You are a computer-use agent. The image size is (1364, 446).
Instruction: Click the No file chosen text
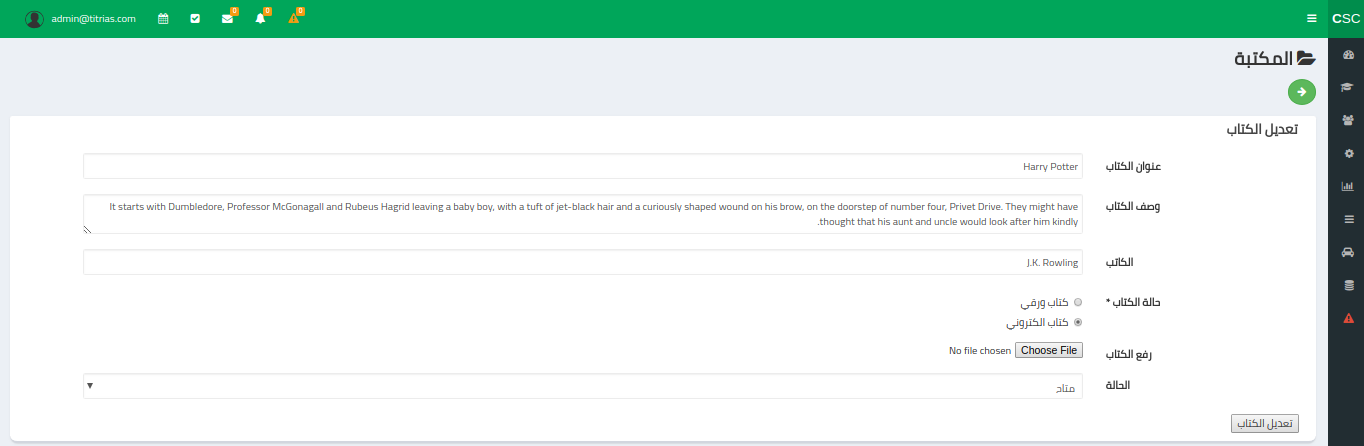point(980,351)
